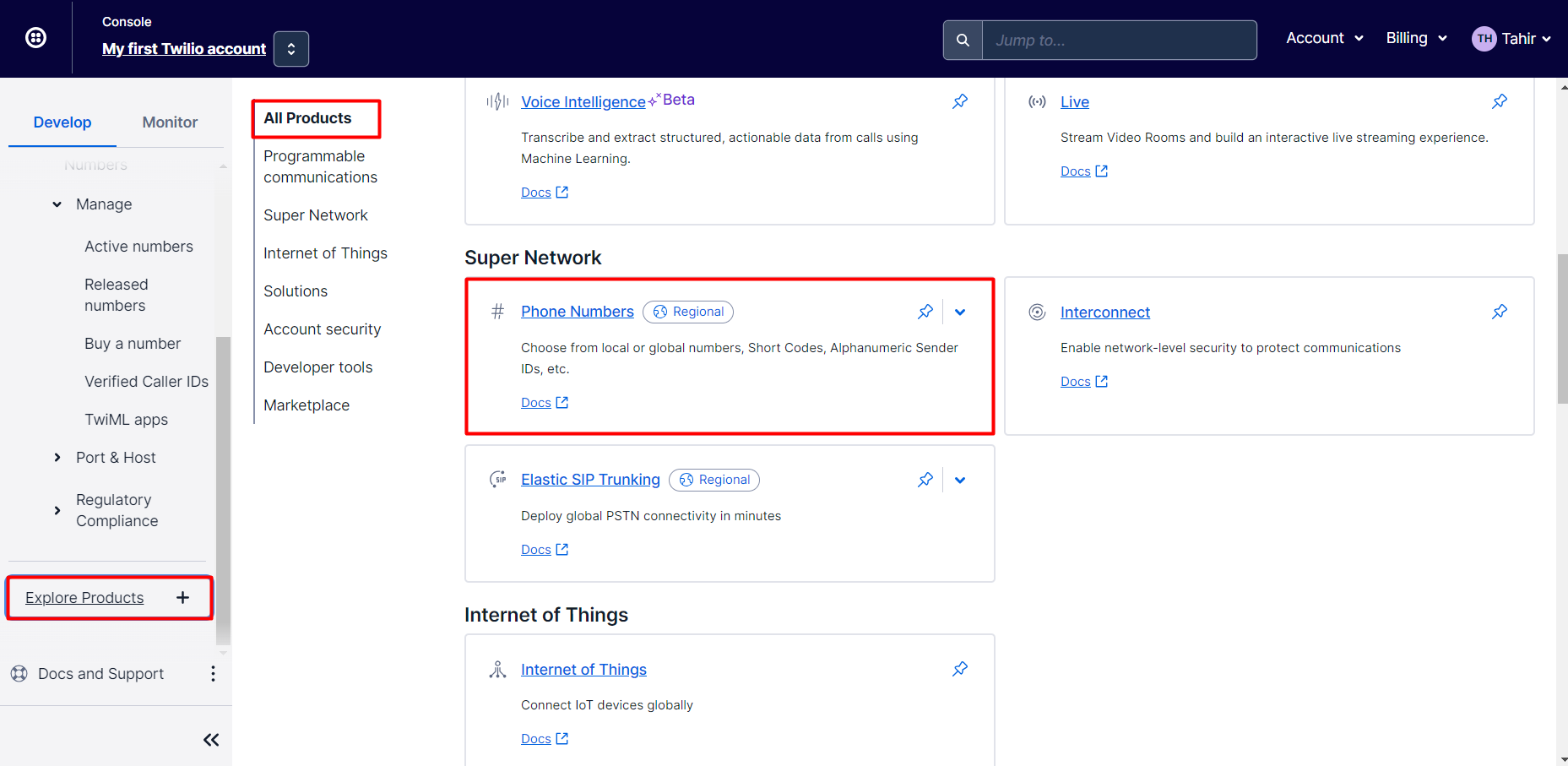This screenshot has width=1568, height=766.
Task: Click the TH avatar icon
Action: click(x=1484, y=39)
